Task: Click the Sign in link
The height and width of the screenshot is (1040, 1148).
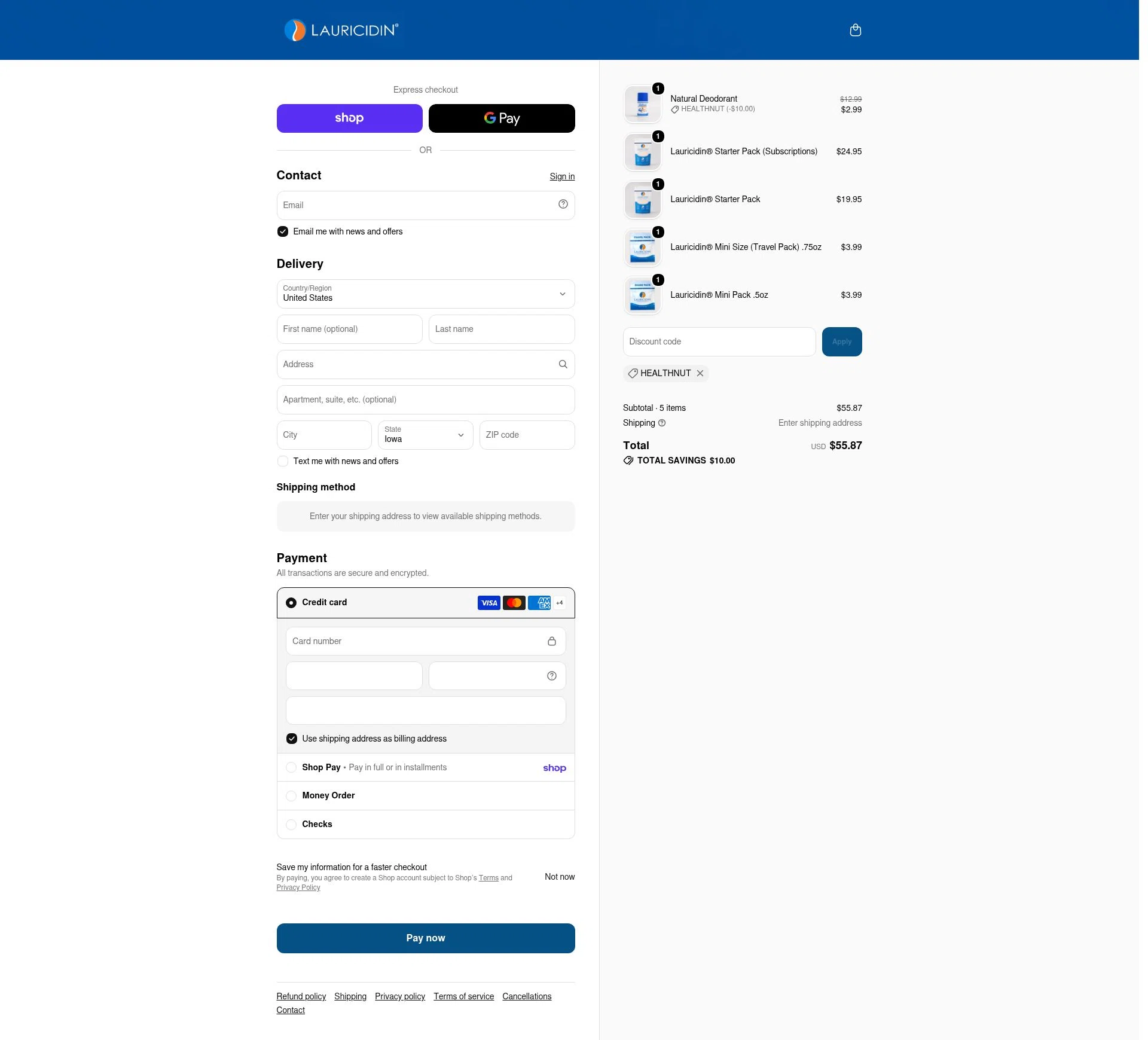Action: tap(562, 176)
